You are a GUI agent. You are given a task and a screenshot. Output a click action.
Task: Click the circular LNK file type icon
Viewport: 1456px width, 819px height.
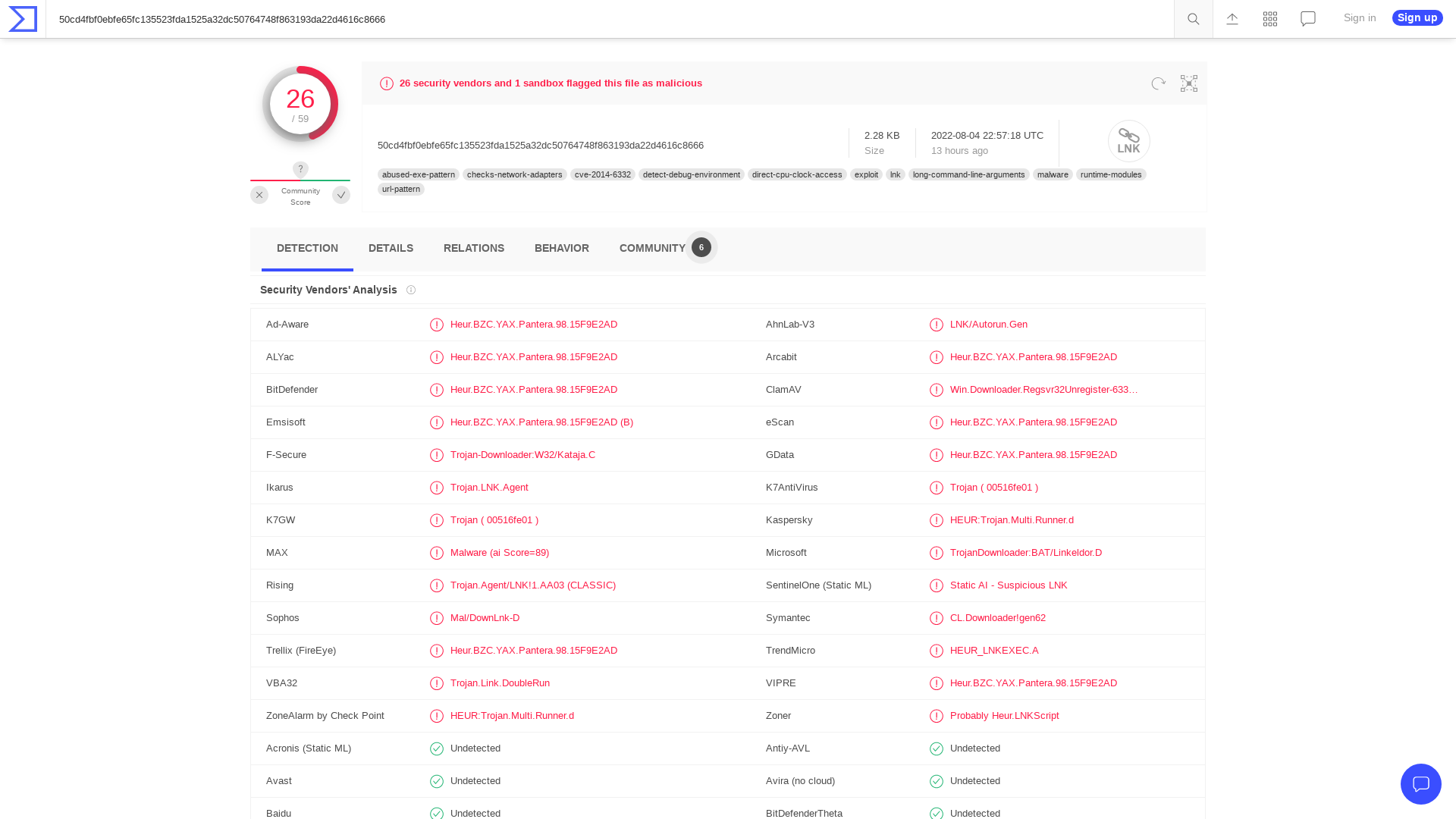(x=1128, y=141)
